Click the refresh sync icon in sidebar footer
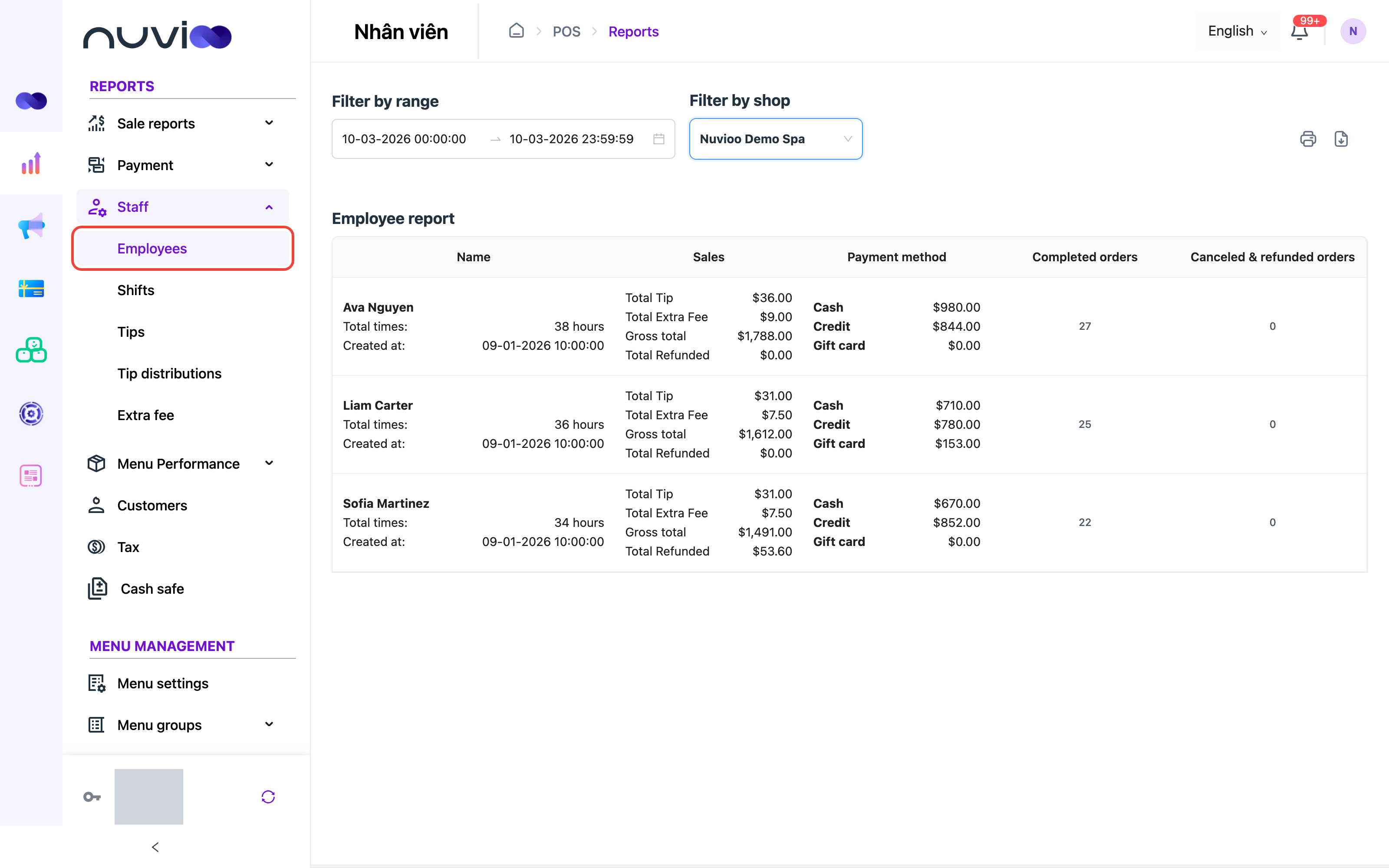 coord(268,797)
